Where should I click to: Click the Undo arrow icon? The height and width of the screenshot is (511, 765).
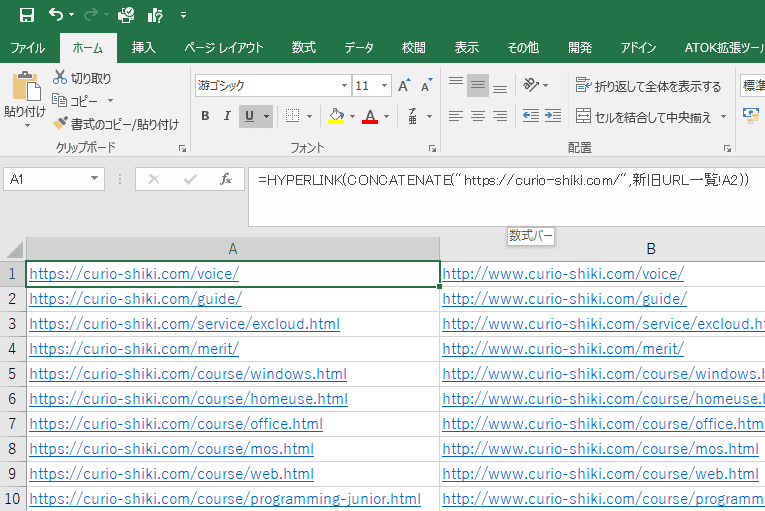pos(56,15)
